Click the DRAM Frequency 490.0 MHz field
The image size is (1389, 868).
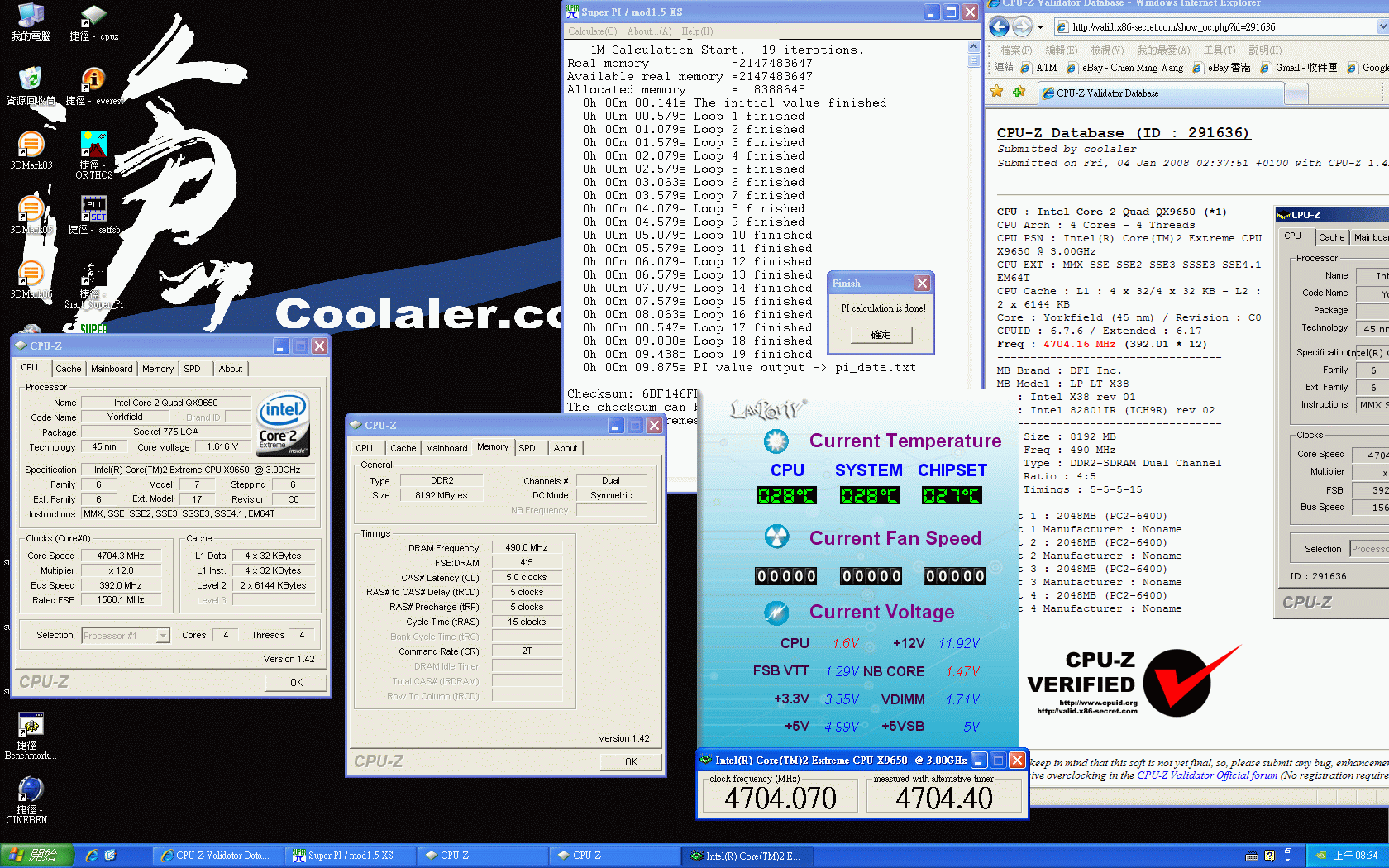pyautogui.click(x=527, y=547)
